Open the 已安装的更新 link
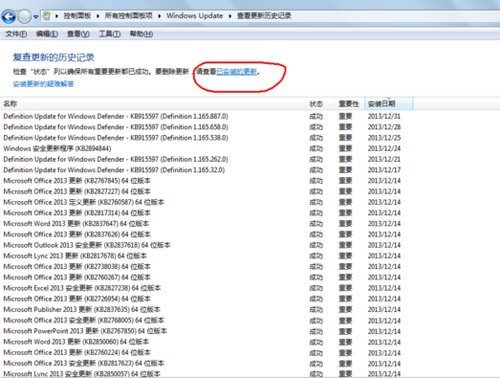Image resolution: width=500 pixels, height=378 pixels. 237,72
